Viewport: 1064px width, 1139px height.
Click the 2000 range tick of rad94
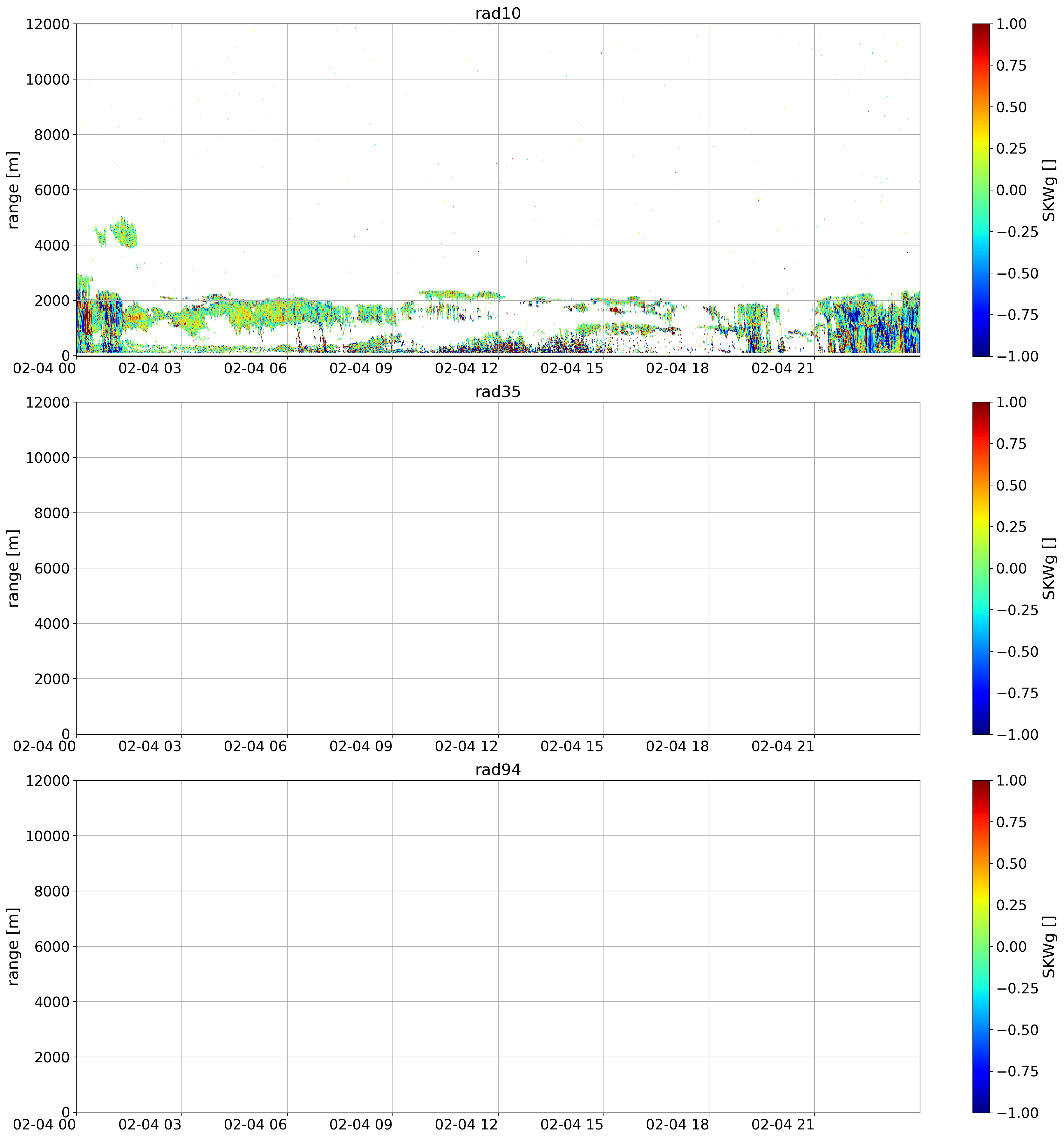coord(52,1057)
